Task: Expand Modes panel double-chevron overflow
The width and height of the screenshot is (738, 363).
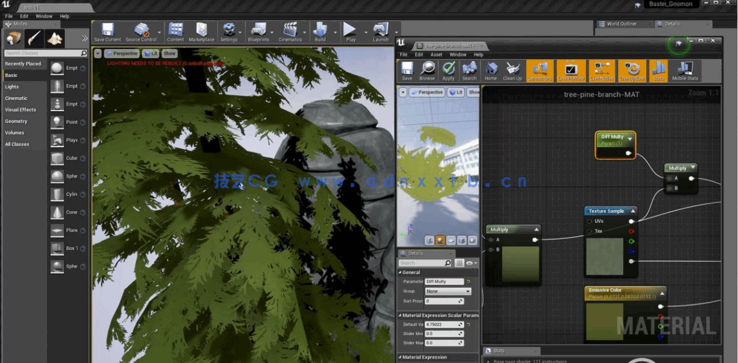Action: coord(85,39)
